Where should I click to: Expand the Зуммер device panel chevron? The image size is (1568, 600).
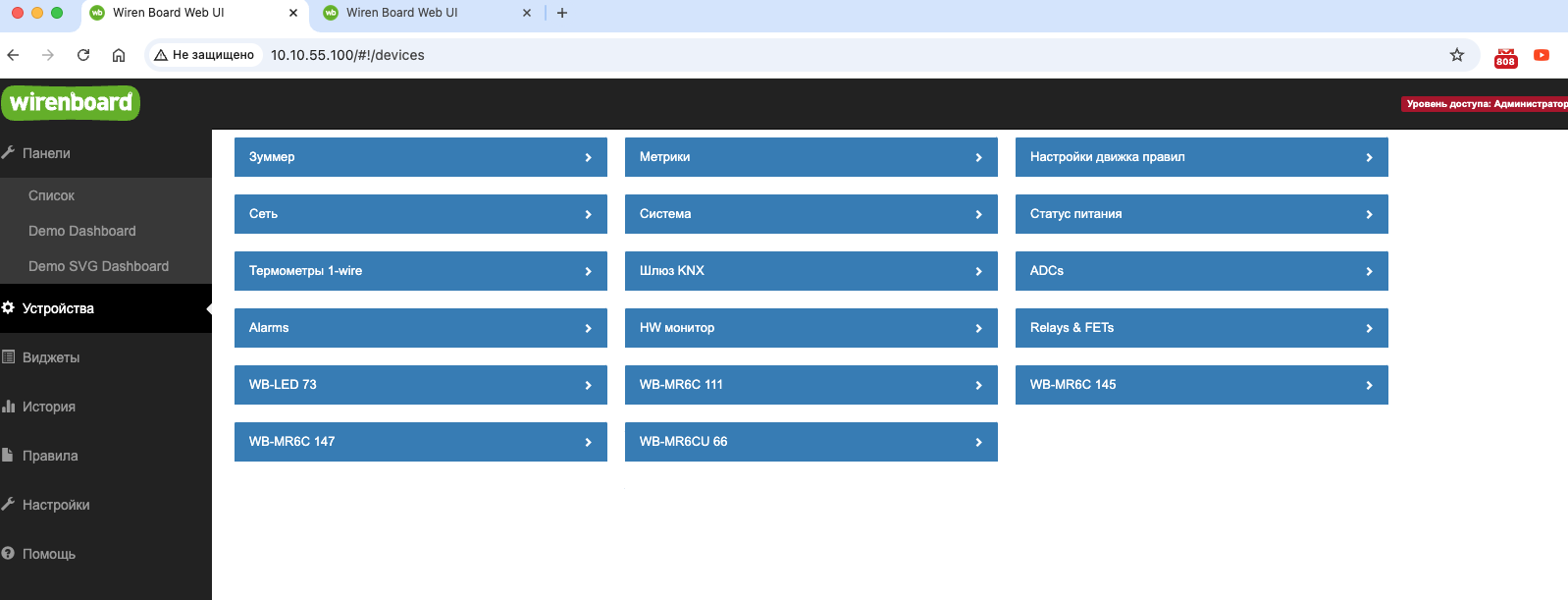(588, 157)
